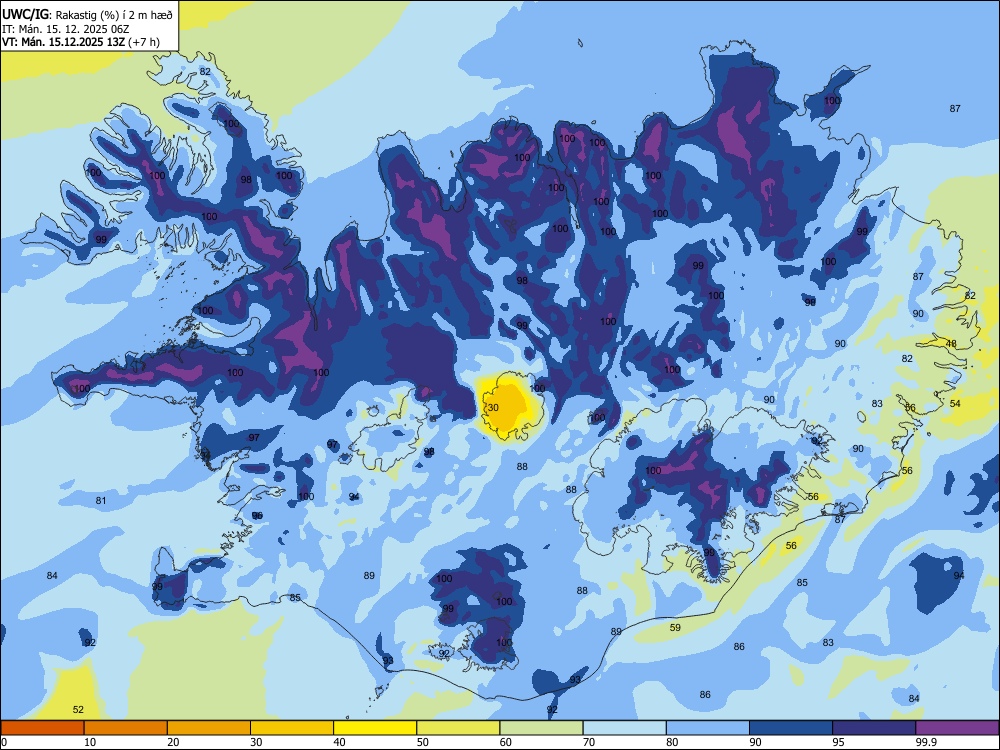Click the title 'UWC/IG: Rakastig (%) í 2 m hæð'
1000x750 pixels.
pos(87,15)
